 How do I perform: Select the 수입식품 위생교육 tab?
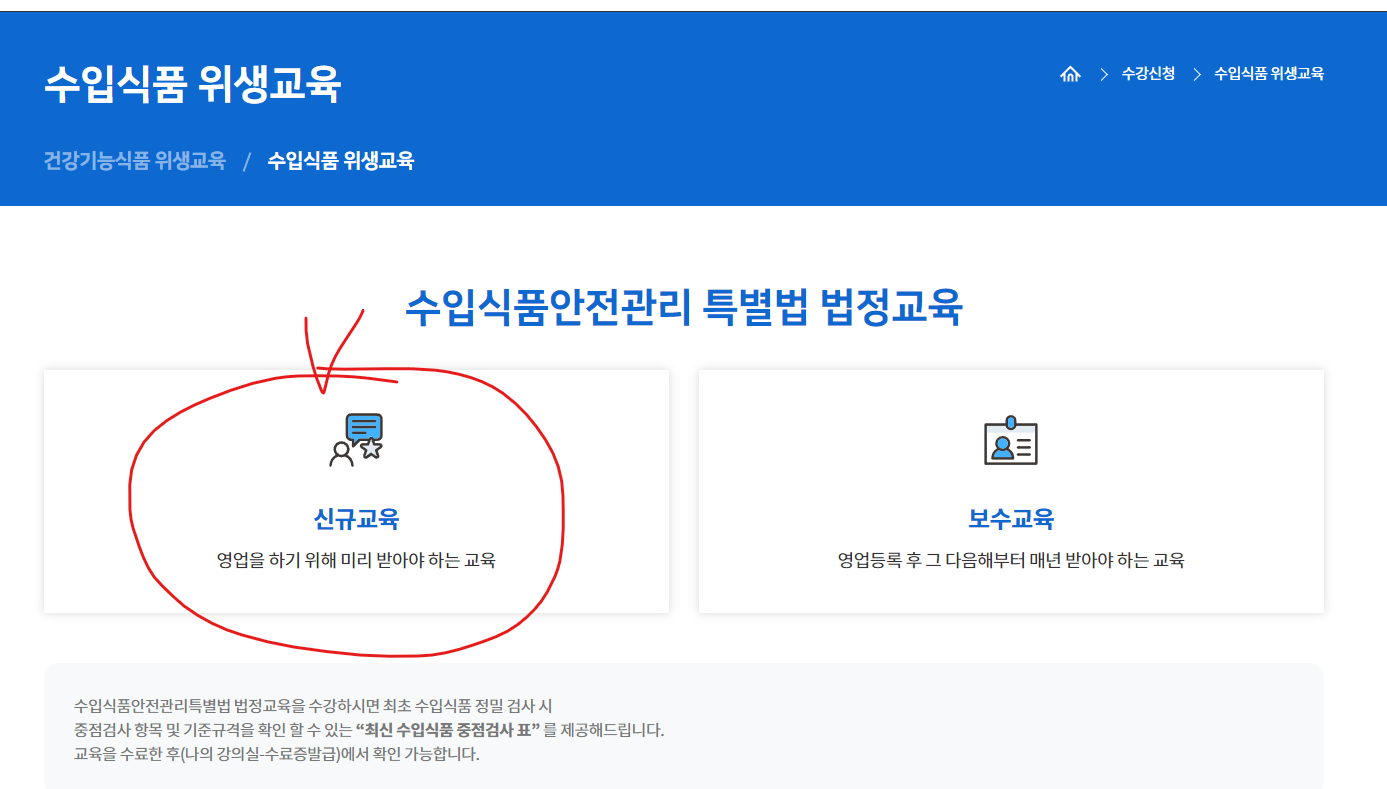341,160
